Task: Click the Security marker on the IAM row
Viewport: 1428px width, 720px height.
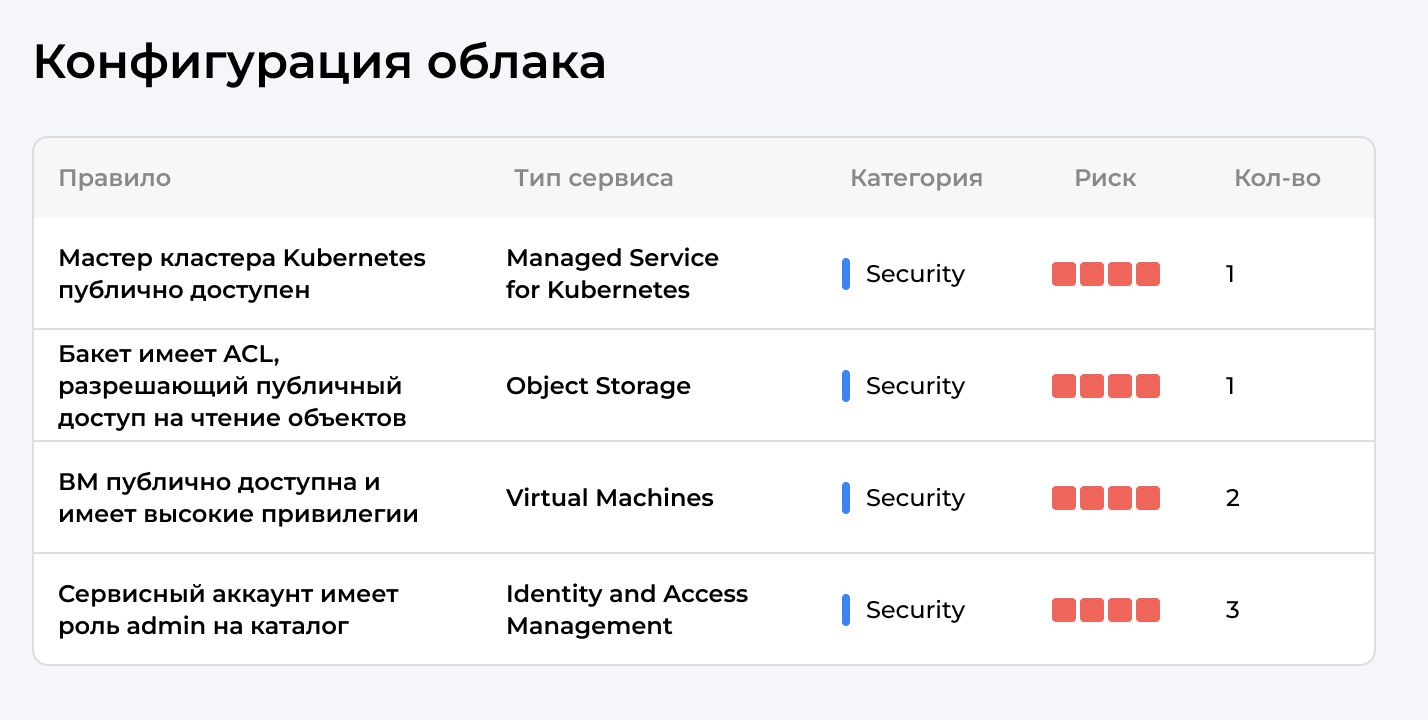Action: [x=845, y=609]
